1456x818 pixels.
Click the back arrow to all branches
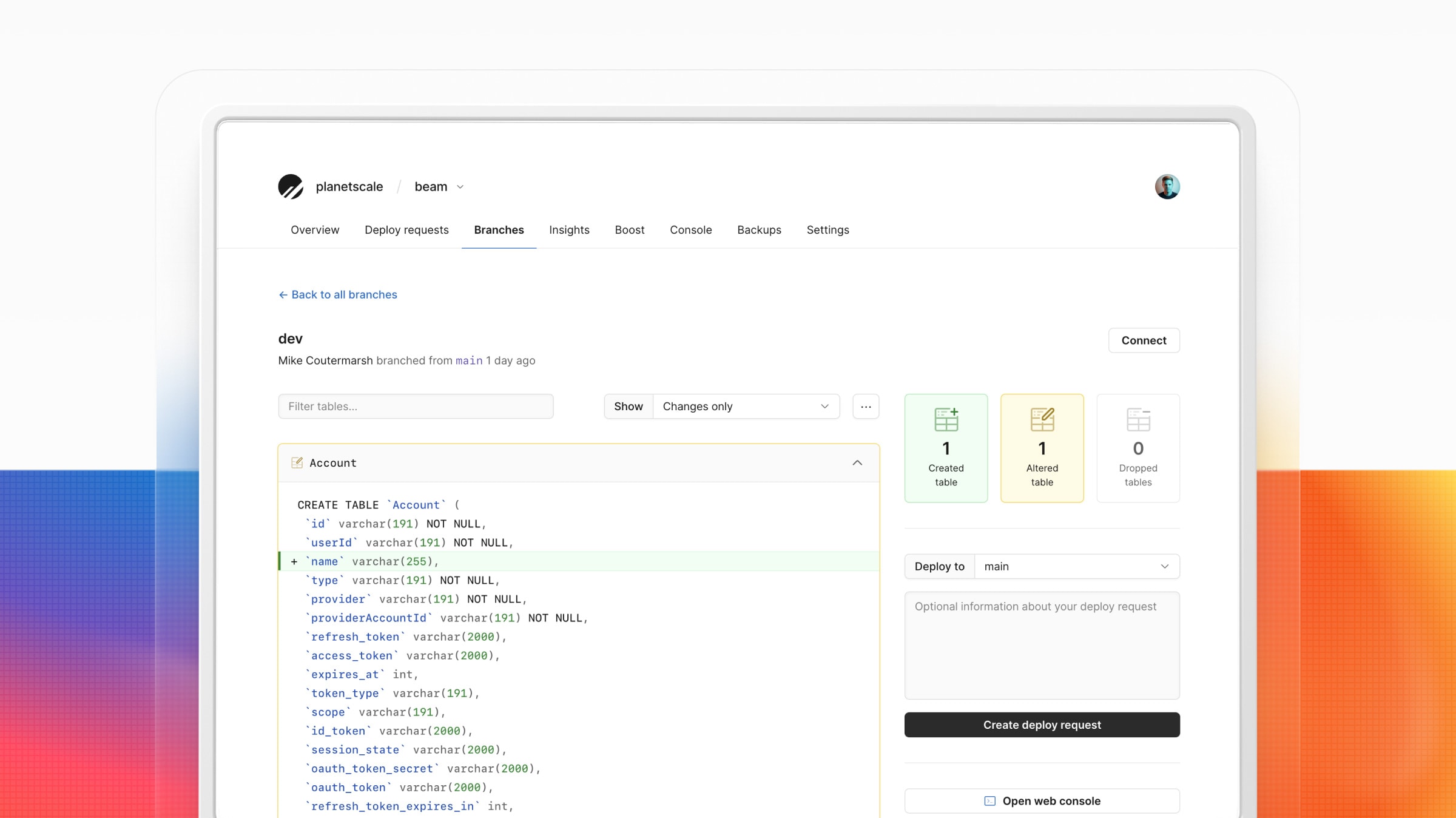(283, 295)
